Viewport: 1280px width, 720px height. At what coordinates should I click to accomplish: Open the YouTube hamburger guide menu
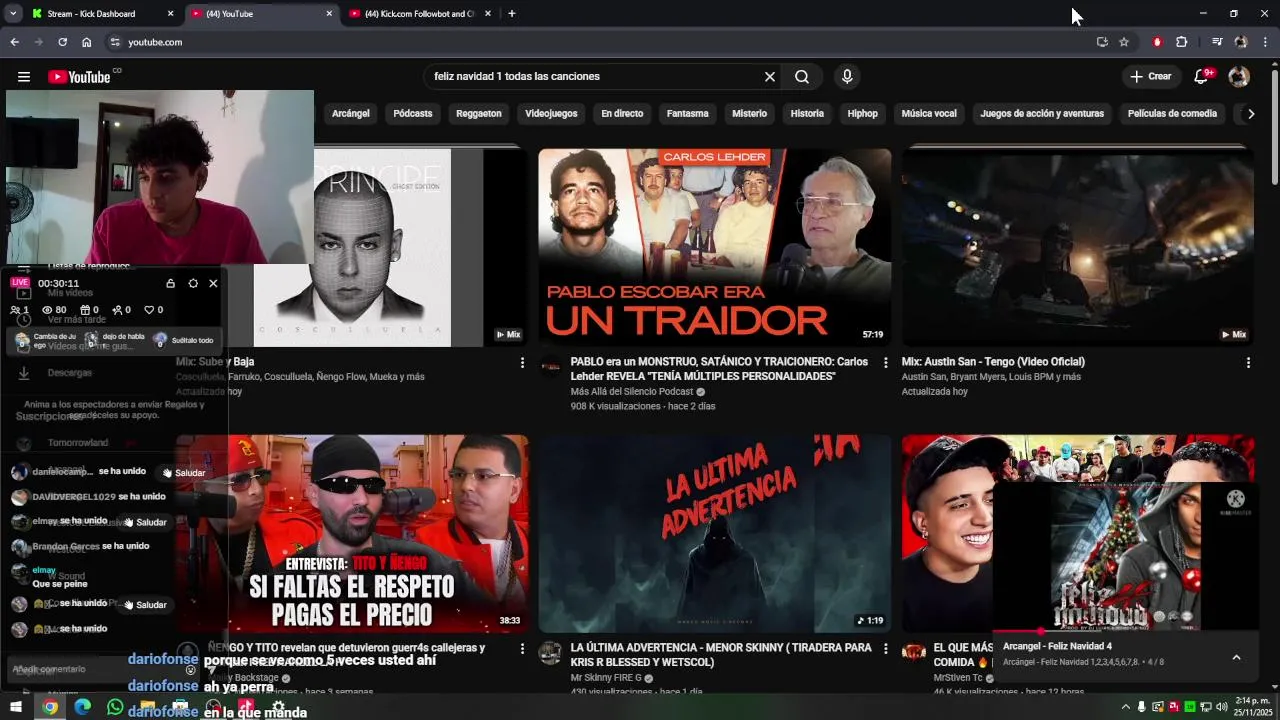pos(24,77)
